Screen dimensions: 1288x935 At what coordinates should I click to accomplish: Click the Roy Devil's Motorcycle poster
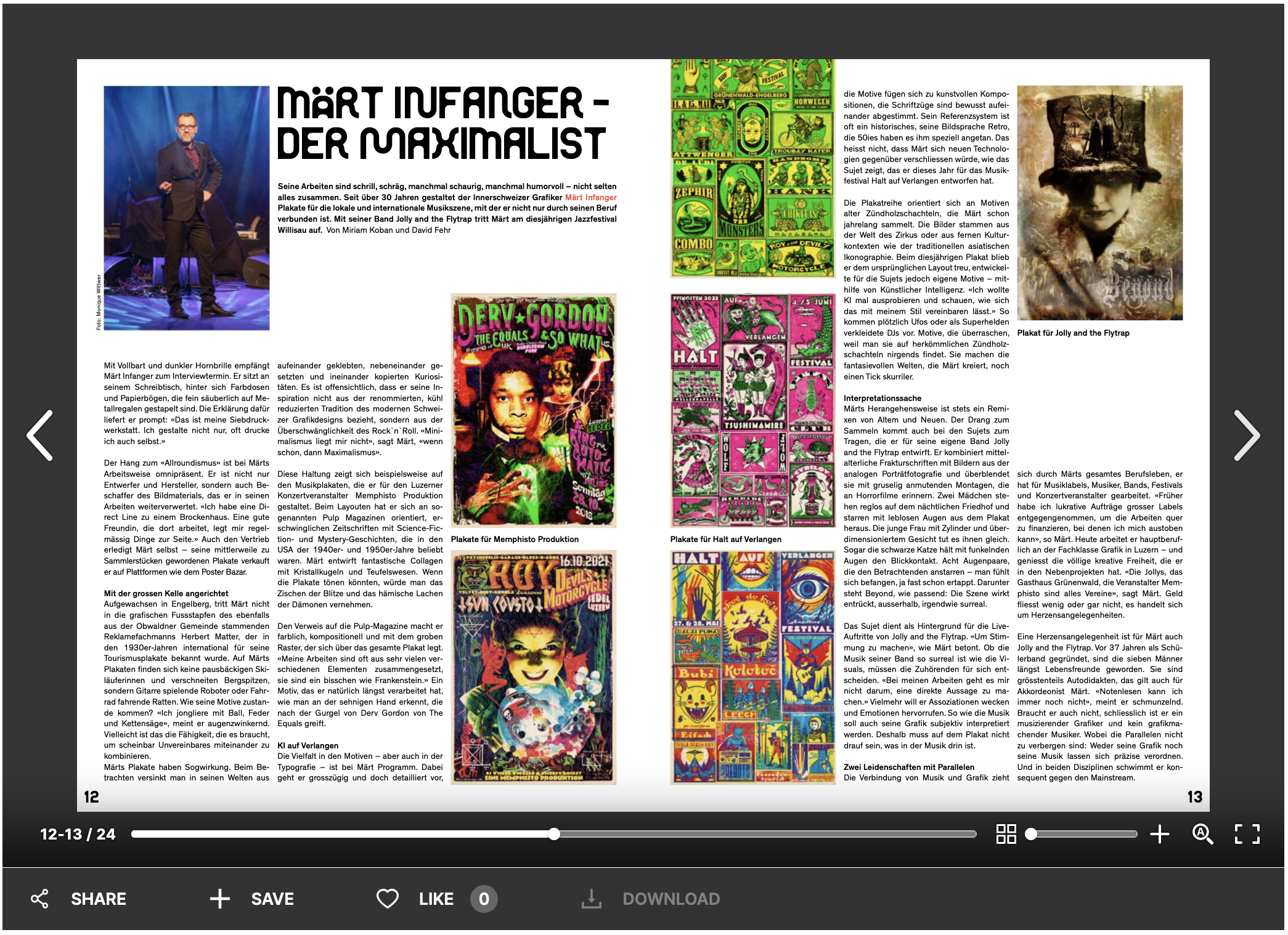[534, 667]
